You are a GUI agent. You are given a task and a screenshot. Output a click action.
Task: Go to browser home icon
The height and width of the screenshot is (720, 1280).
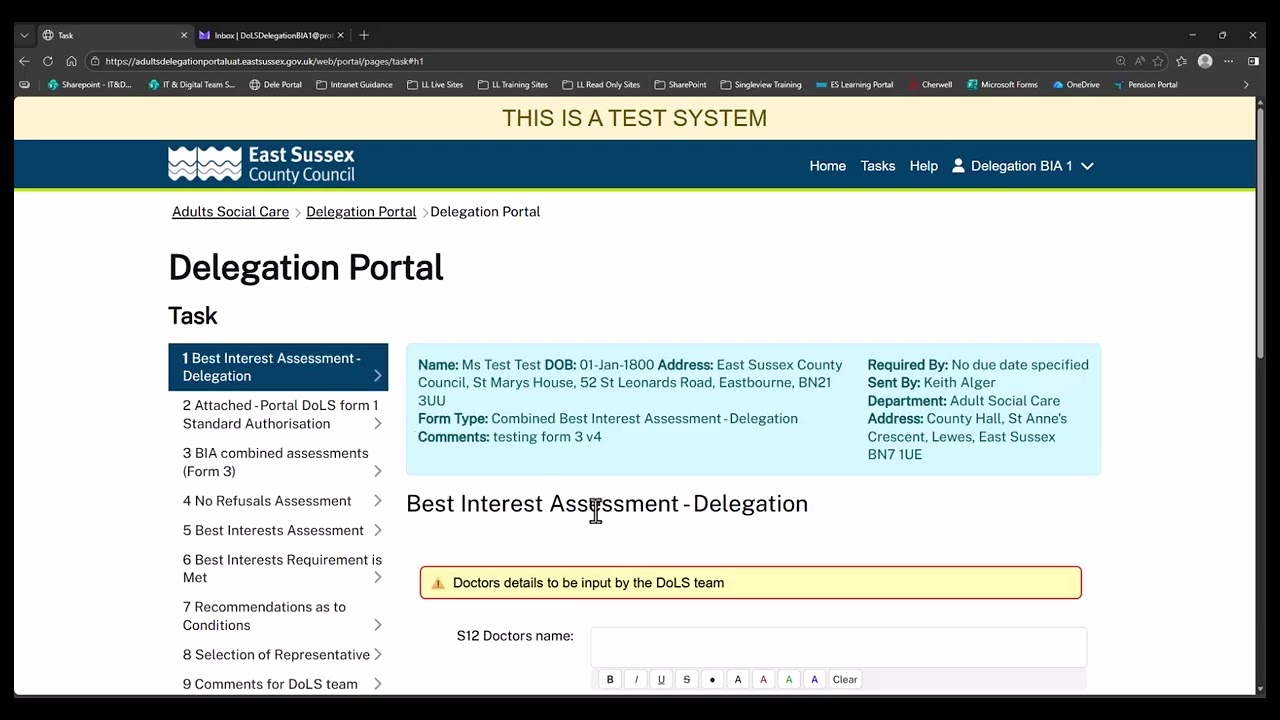[71, 61]
